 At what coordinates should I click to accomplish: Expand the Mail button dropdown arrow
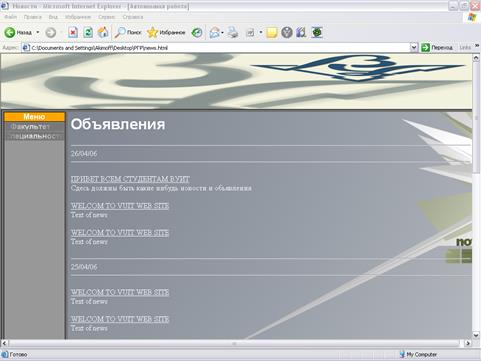click(x=222, y=32)
